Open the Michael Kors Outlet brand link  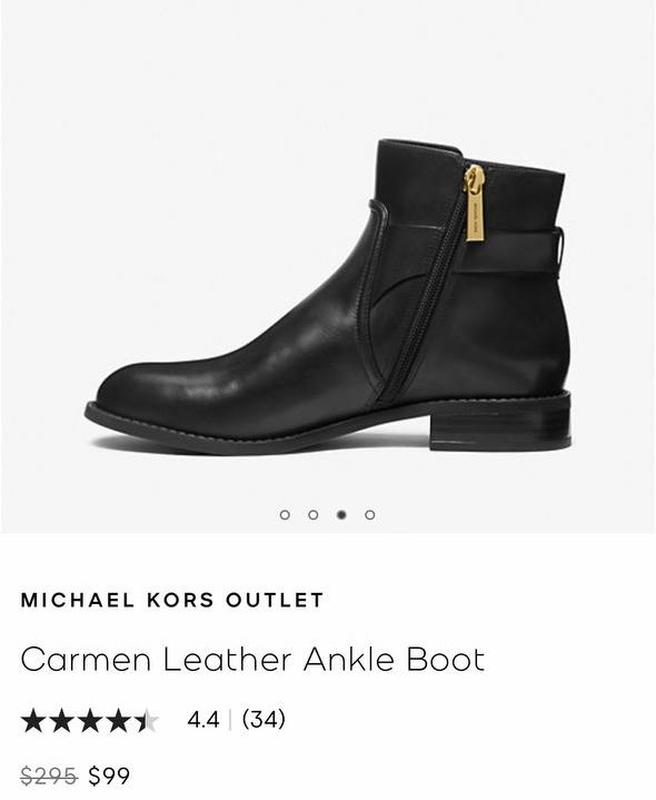click(x=172, y=599)
